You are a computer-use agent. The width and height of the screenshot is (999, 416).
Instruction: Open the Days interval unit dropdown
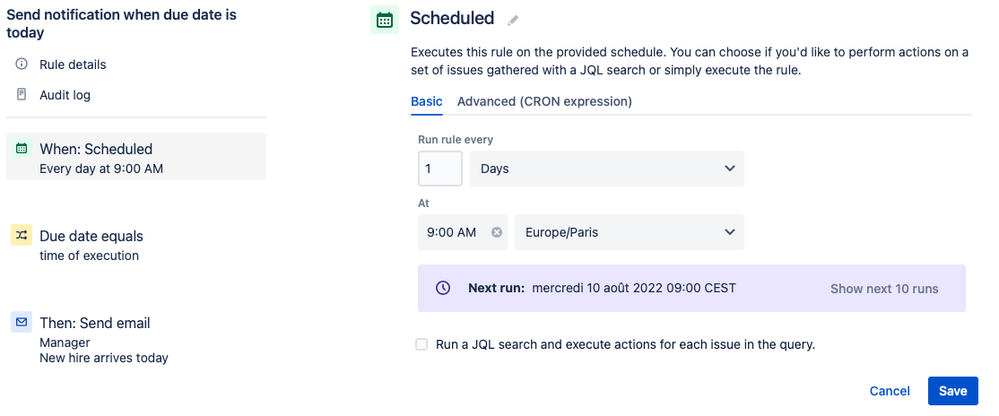(606, 169)
